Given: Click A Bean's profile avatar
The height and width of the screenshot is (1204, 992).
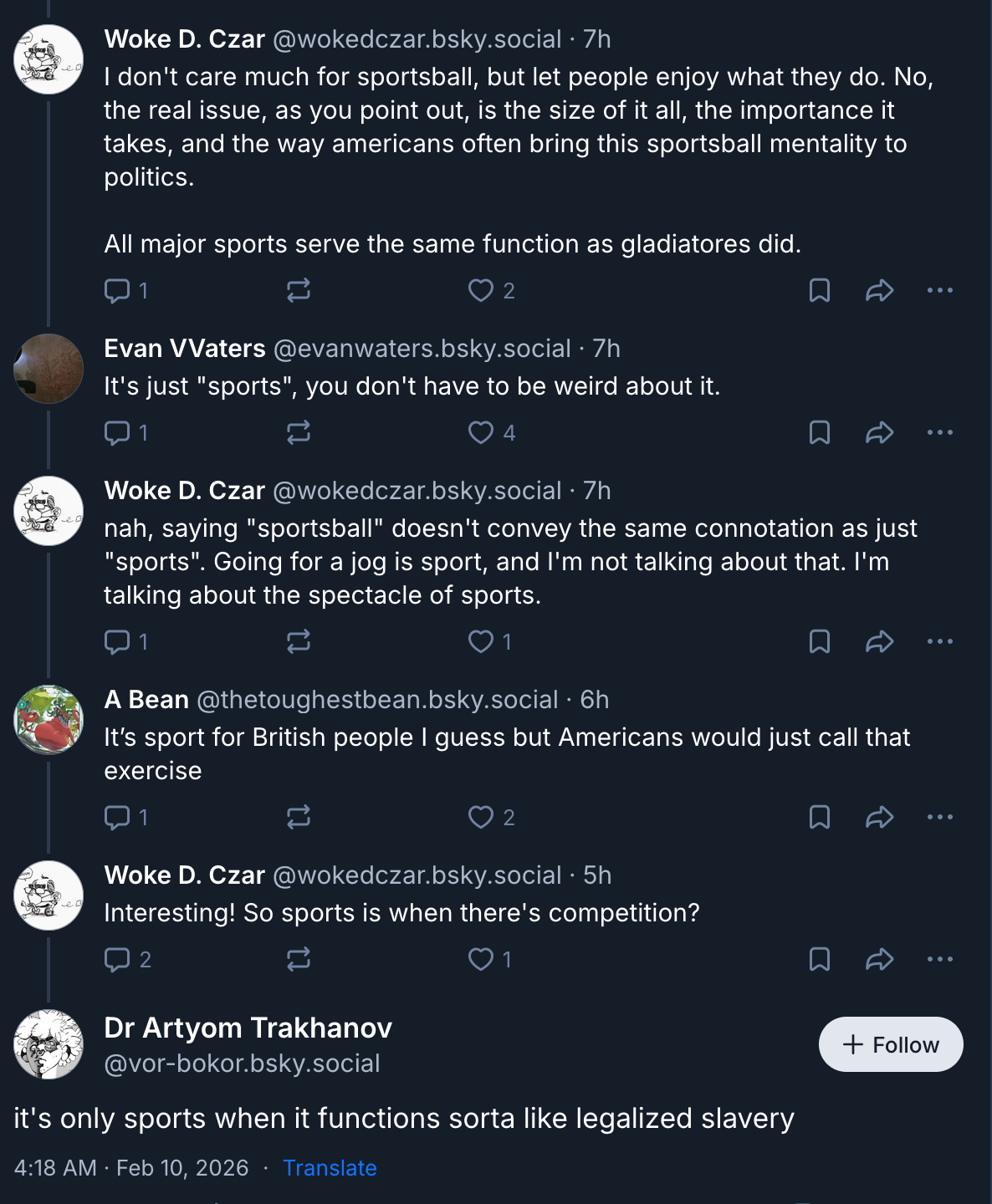Looking at the screenshot, I should [49, 720].
